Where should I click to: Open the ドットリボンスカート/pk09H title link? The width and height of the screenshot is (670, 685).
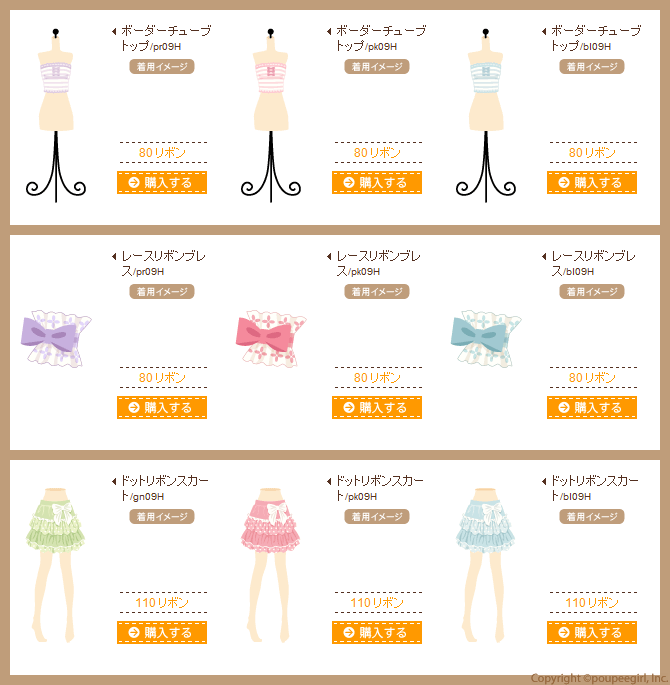[379, 488]
